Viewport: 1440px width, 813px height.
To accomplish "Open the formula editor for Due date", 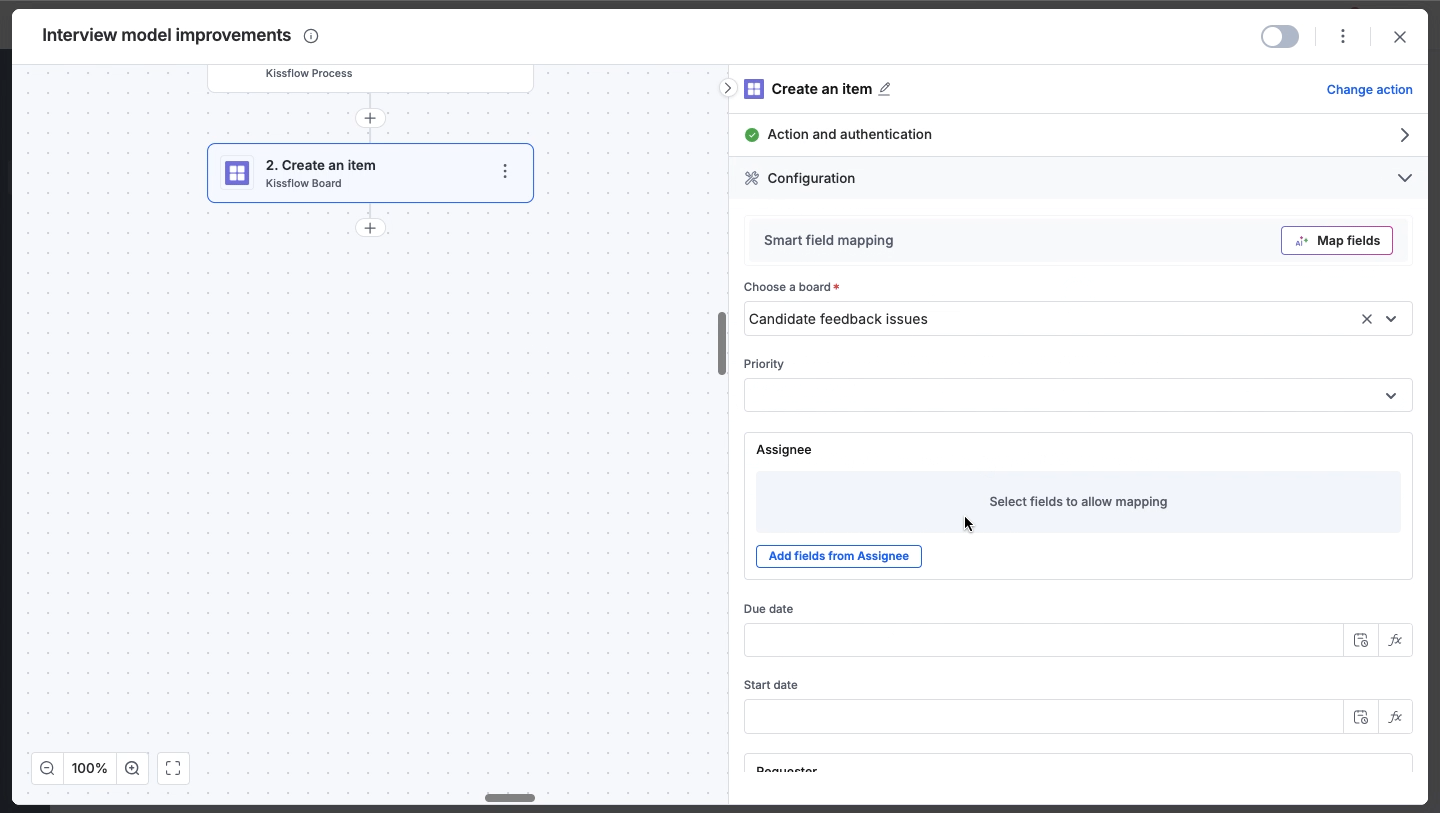I will point(1395,640).
